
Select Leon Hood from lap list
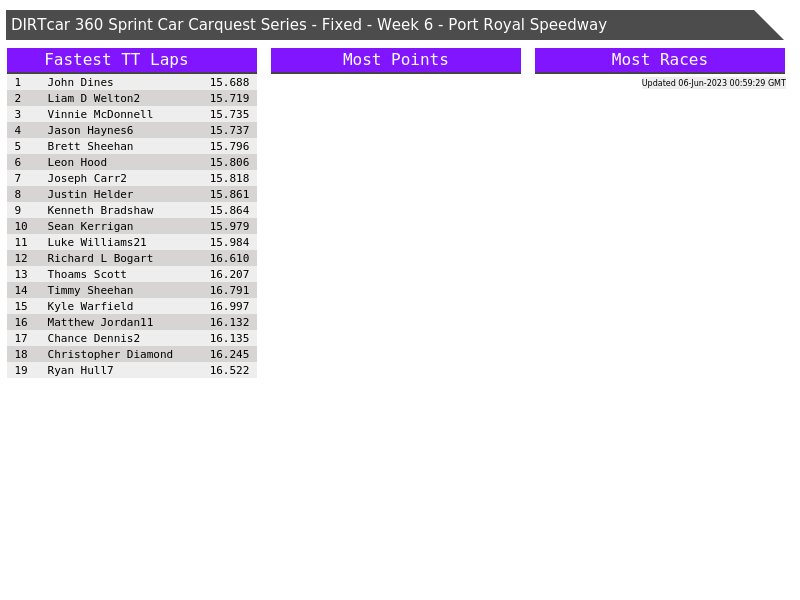click(77, 162)
